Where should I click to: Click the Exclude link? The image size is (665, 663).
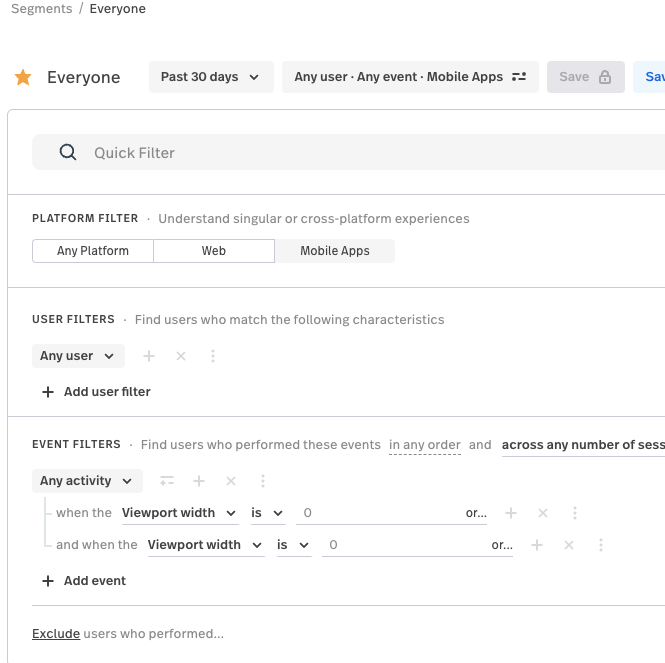pos(56,633)
